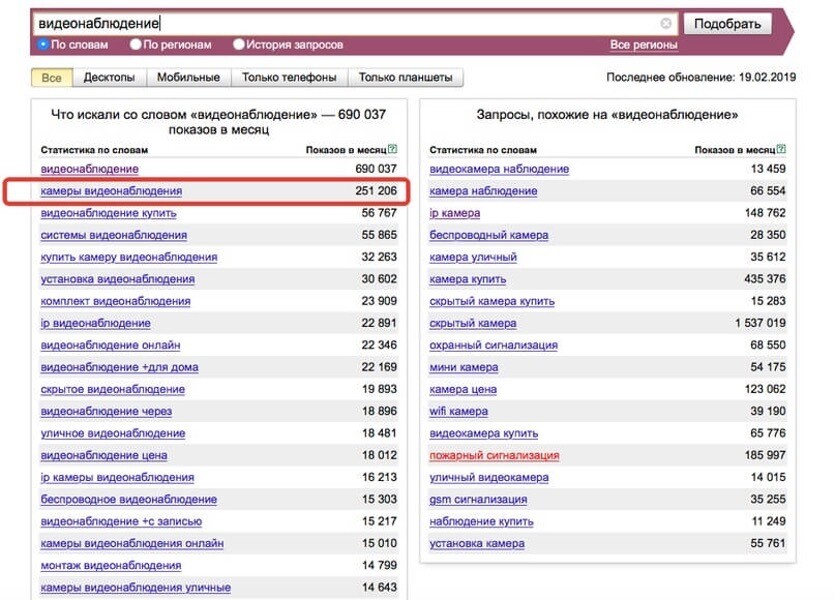The height and width of the screenshot is (600, 836).
Task: Open the 'беспроводный камера' link
Action: point(489,235)
